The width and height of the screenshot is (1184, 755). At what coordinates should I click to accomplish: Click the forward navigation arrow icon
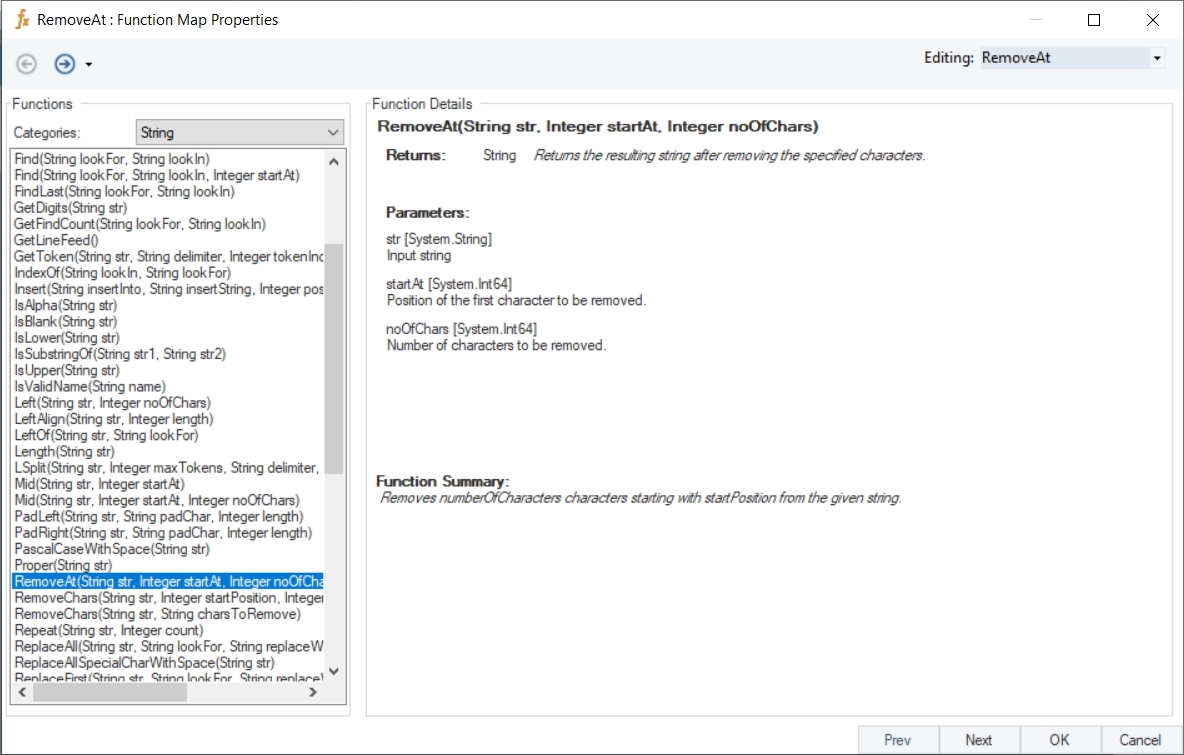tap(65, 64)
